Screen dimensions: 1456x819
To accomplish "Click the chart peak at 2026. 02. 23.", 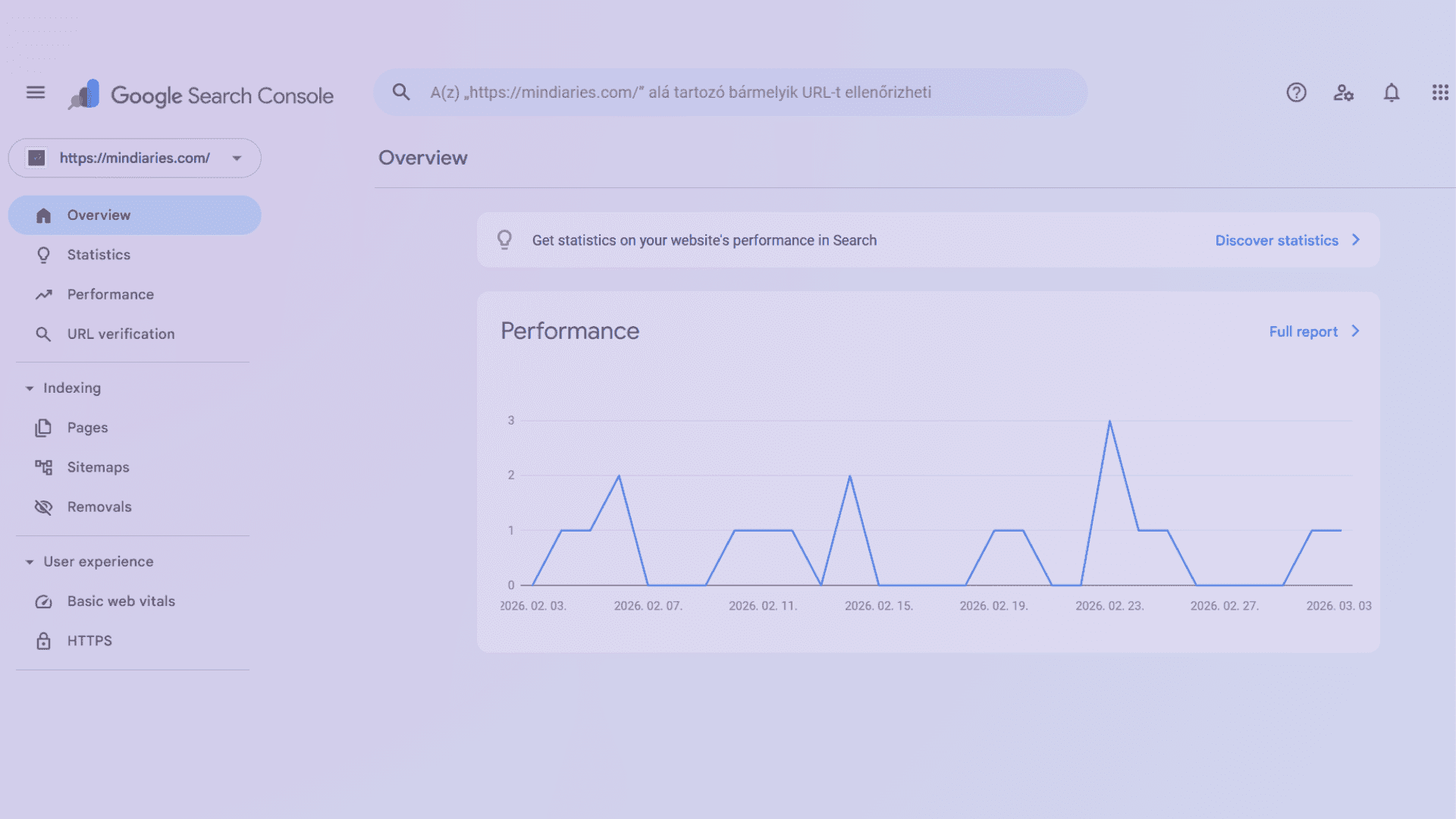I will coord(1109,421).
